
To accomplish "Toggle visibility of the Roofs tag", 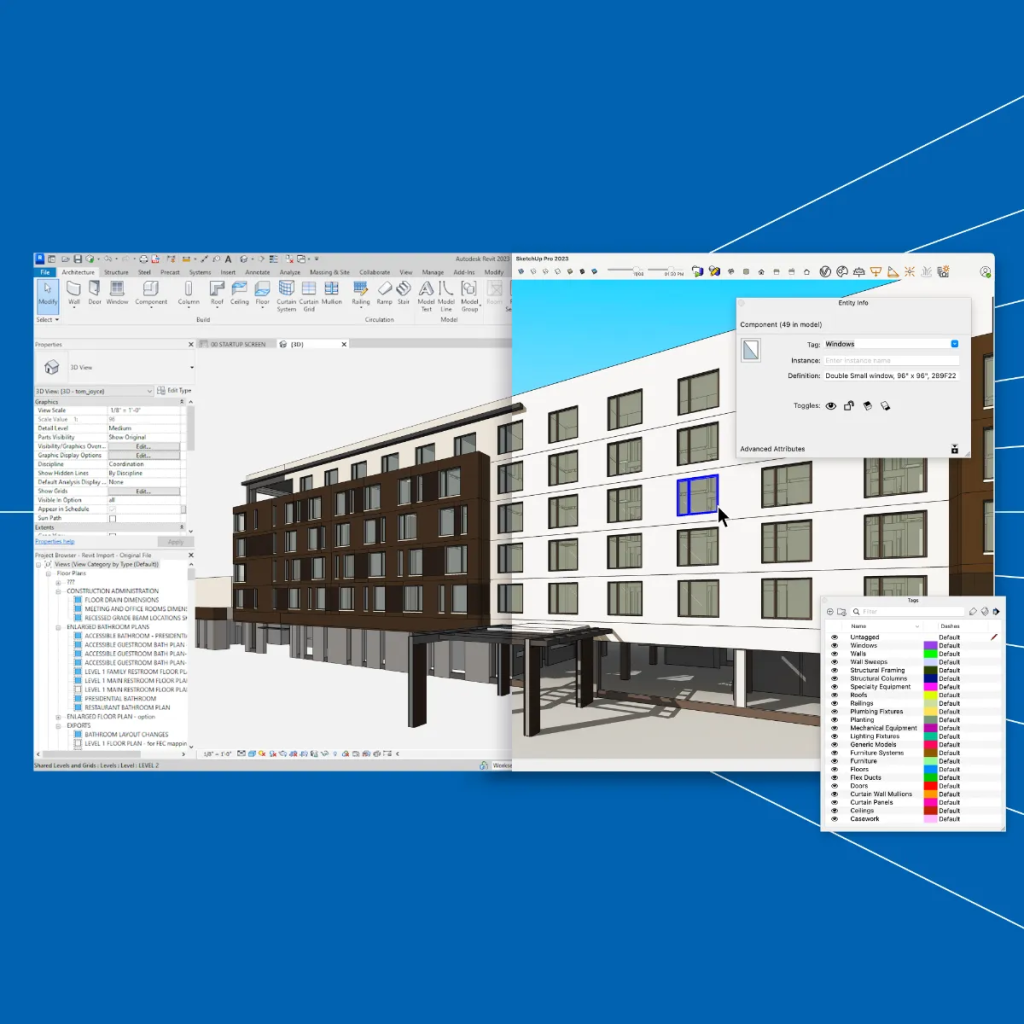I will (834, 695).
